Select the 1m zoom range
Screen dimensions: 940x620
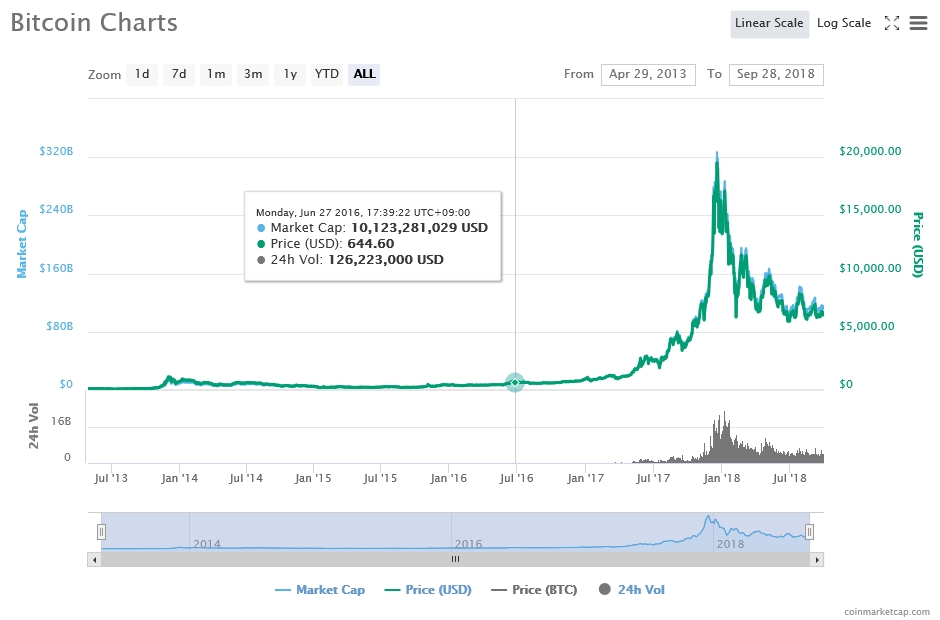tap(215, 74)
